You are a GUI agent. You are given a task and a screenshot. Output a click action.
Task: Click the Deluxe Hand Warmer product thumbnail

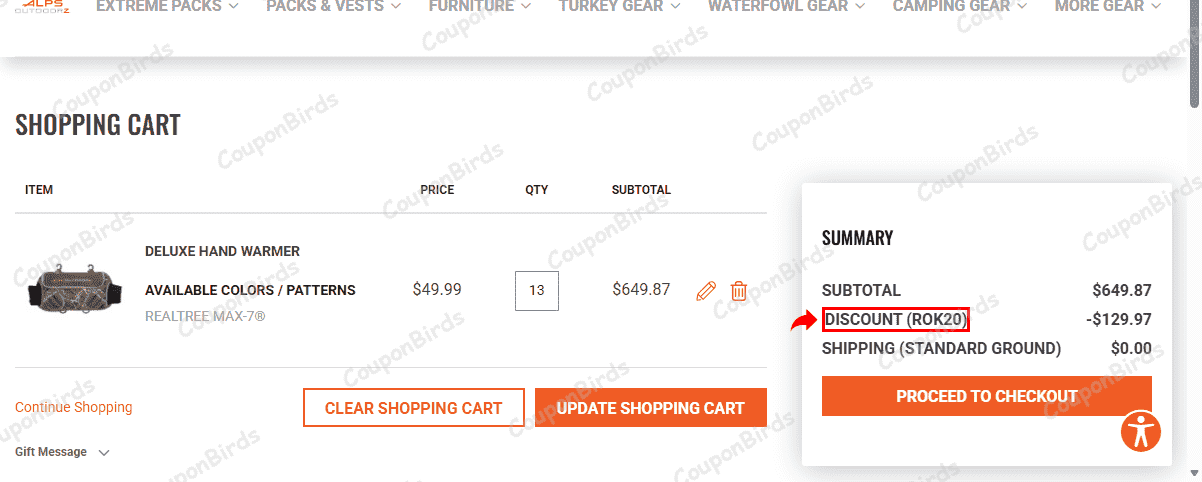(67, 289)
